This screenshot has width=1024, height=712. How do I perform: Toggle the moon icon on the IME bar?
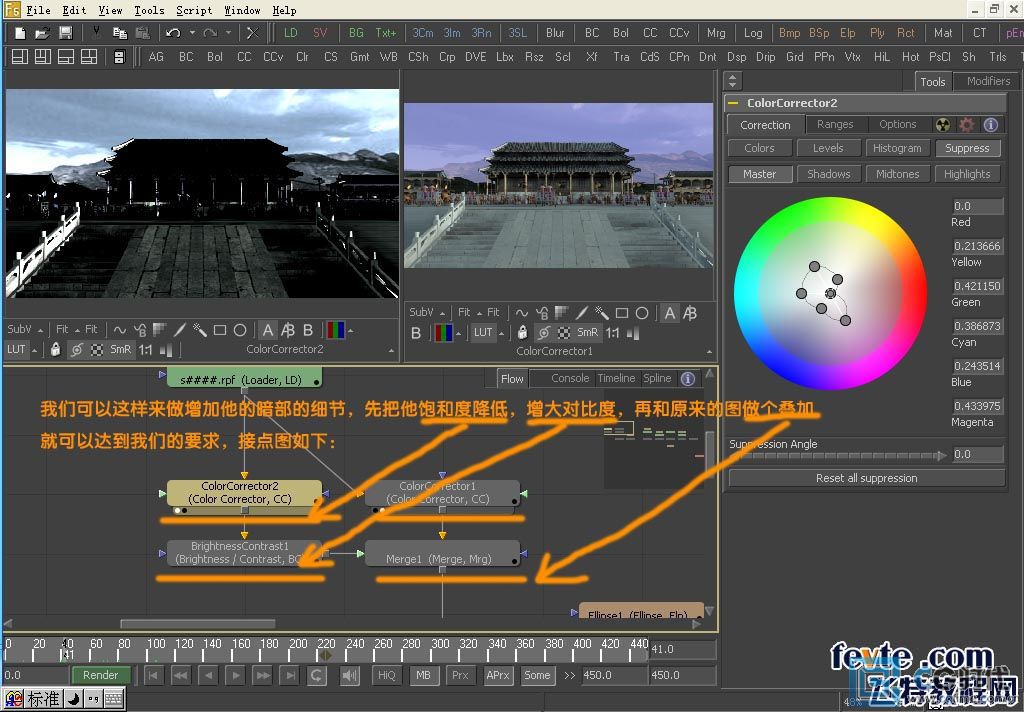74,699
